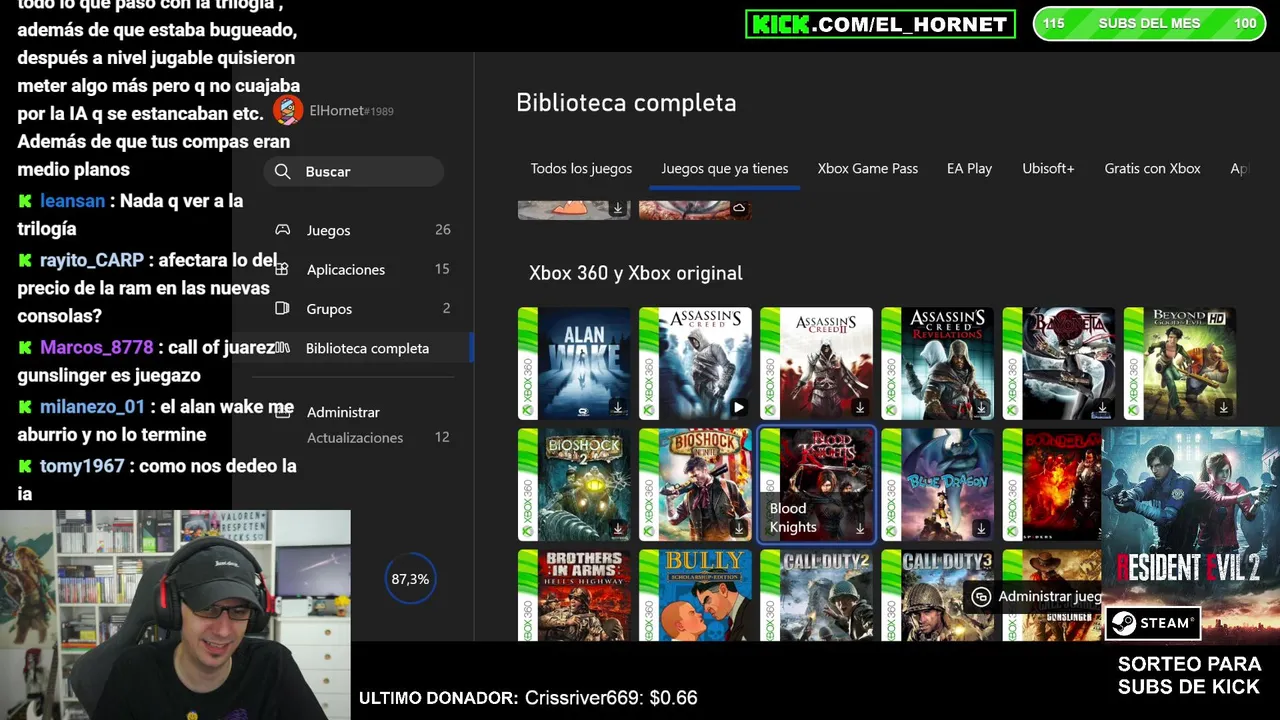The height and width of the screenshot is (720, 1280).
Task: Click the download icon on the BioShock Infinite tile
Action: (x=739, y=529)
